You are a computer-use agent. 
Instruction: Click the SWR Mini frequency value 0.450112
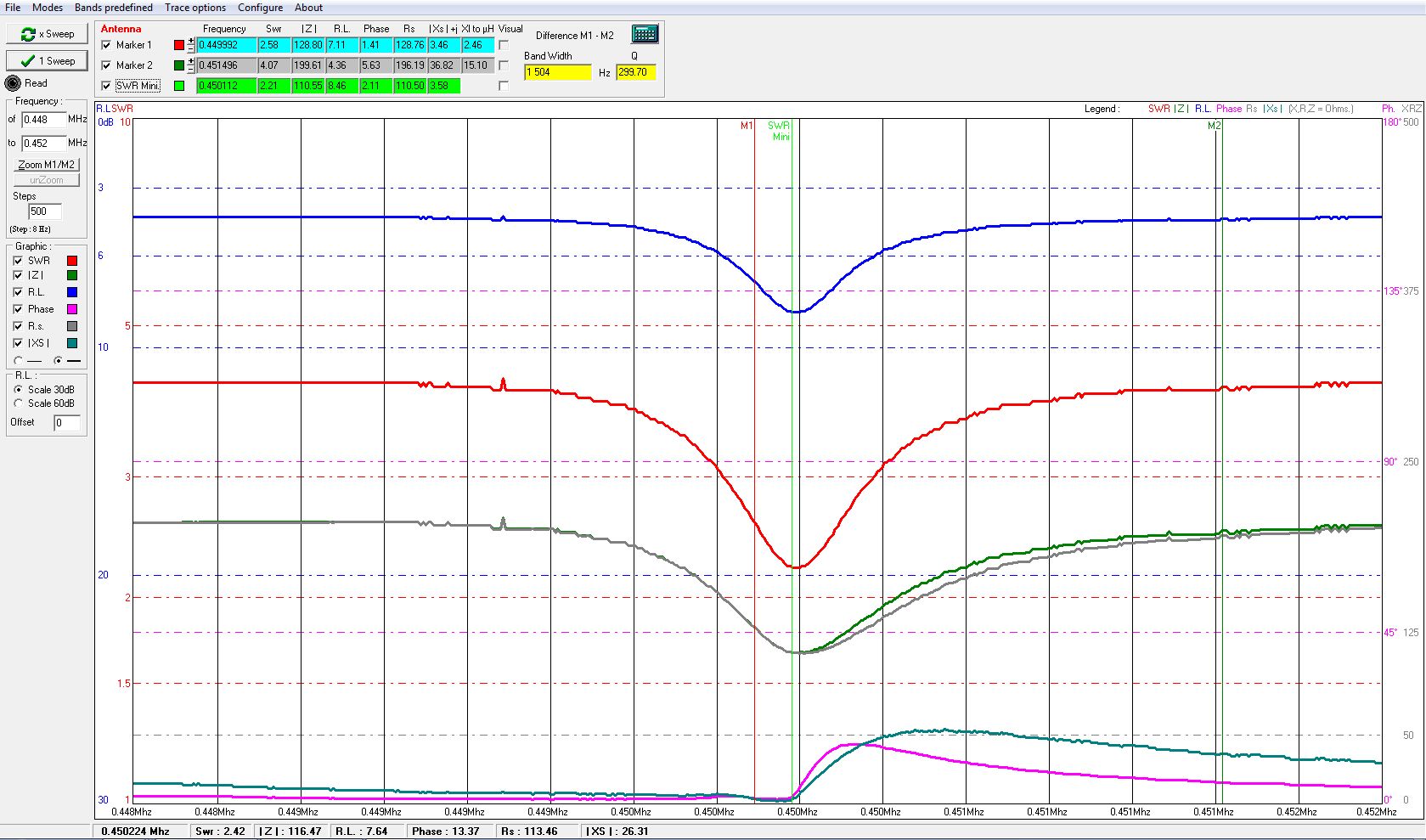tap(227, 86)
